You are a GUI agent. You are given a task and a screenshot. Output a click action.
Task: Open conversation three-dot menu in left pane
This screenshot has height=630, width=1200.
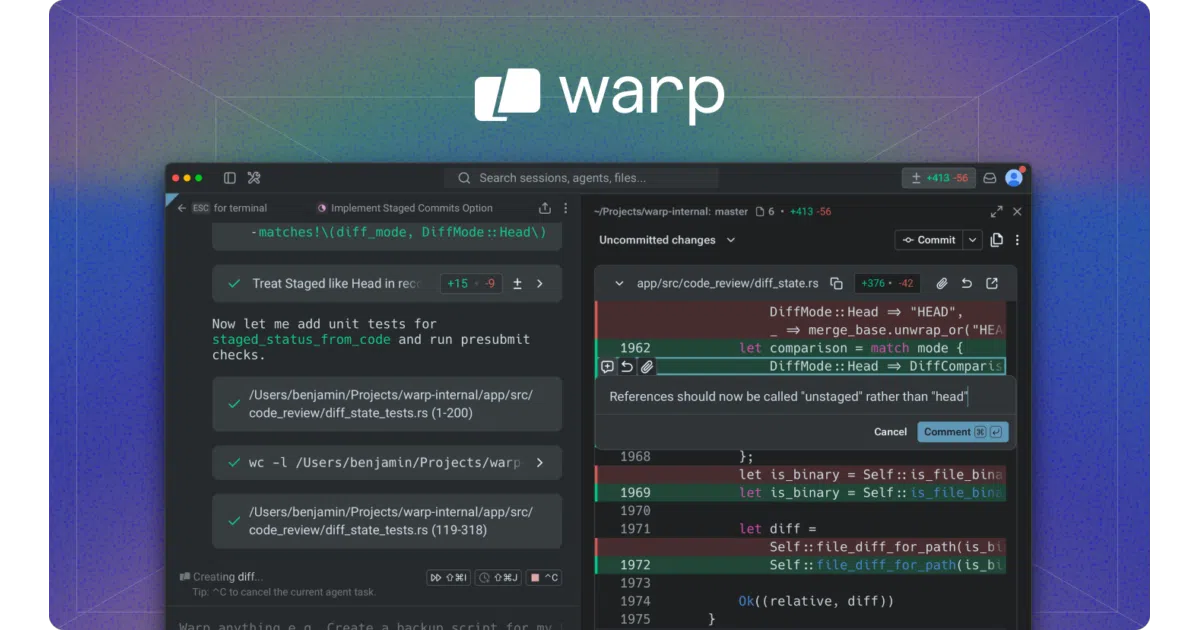[x=566, y=208]
